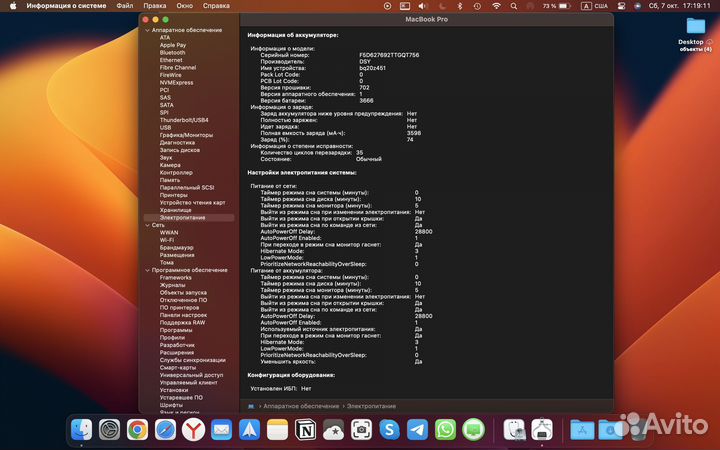The height and width of the screenshot is (450, 720).
Task: Launch Screenshot utility from the Dock
Action: coord(361,430)
